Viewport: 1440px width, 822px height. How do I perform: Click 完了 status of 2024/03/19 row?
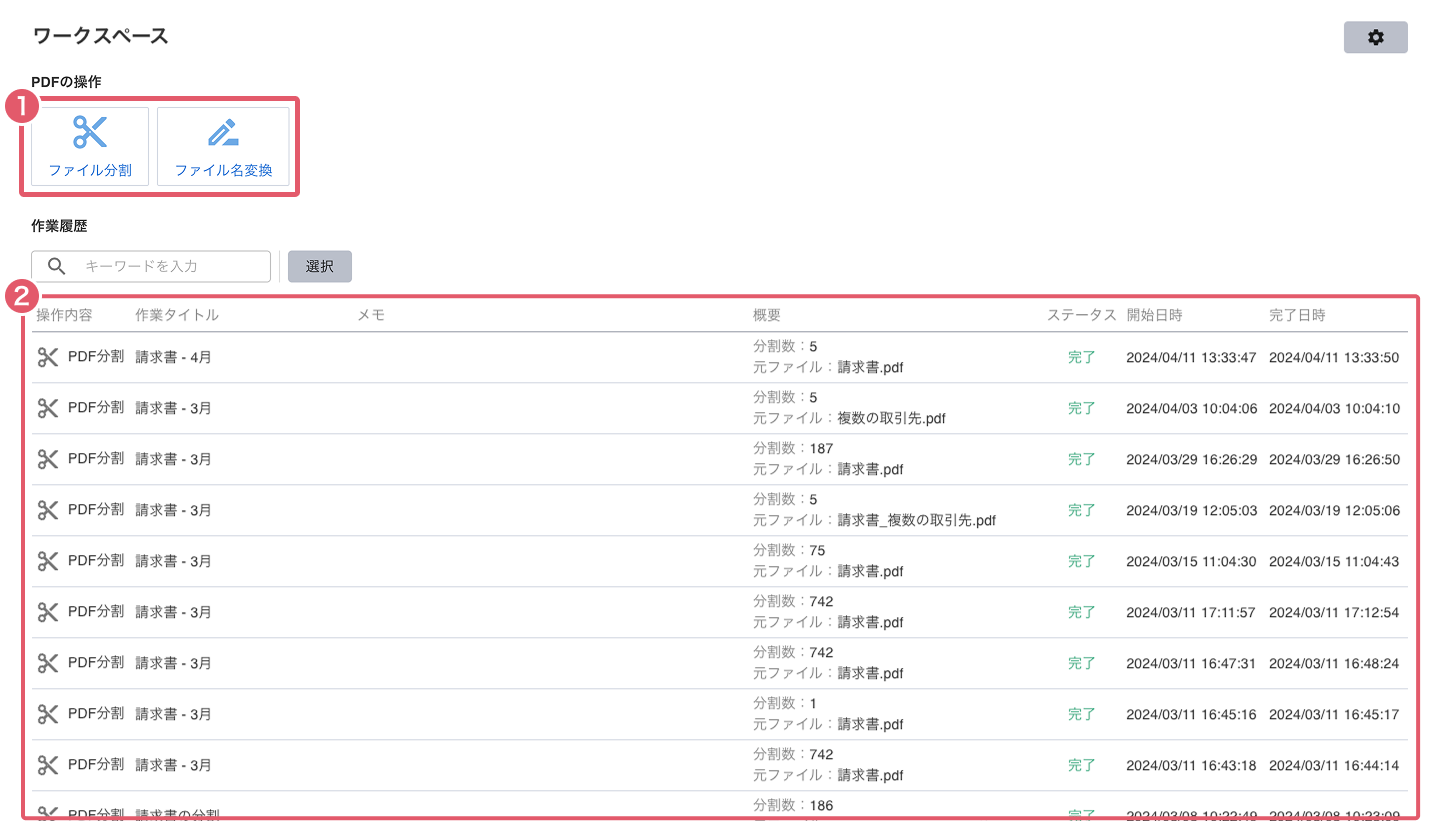point(1081,510)
